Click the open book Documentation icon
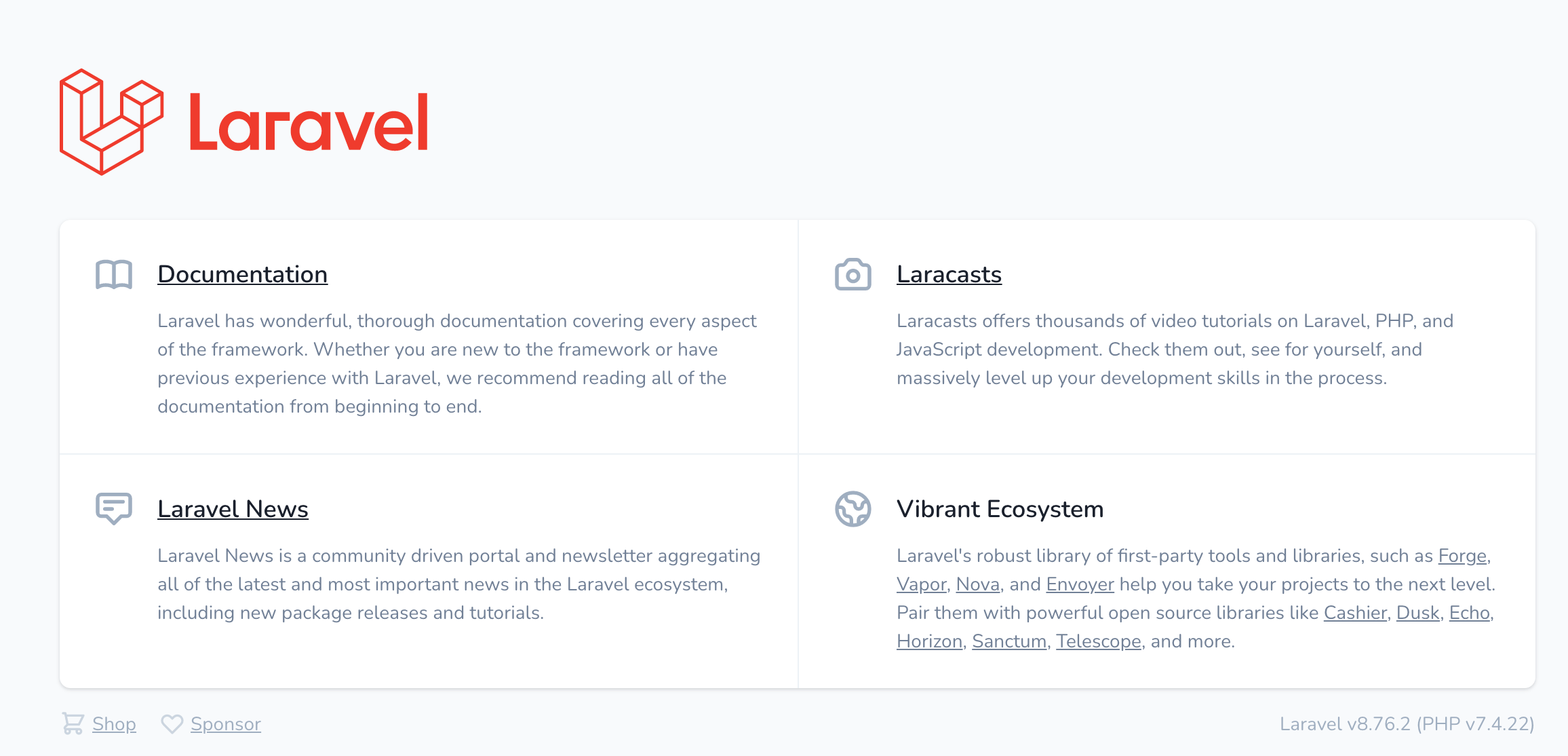This screenshot has height=756, width=1568. [114, 275]
